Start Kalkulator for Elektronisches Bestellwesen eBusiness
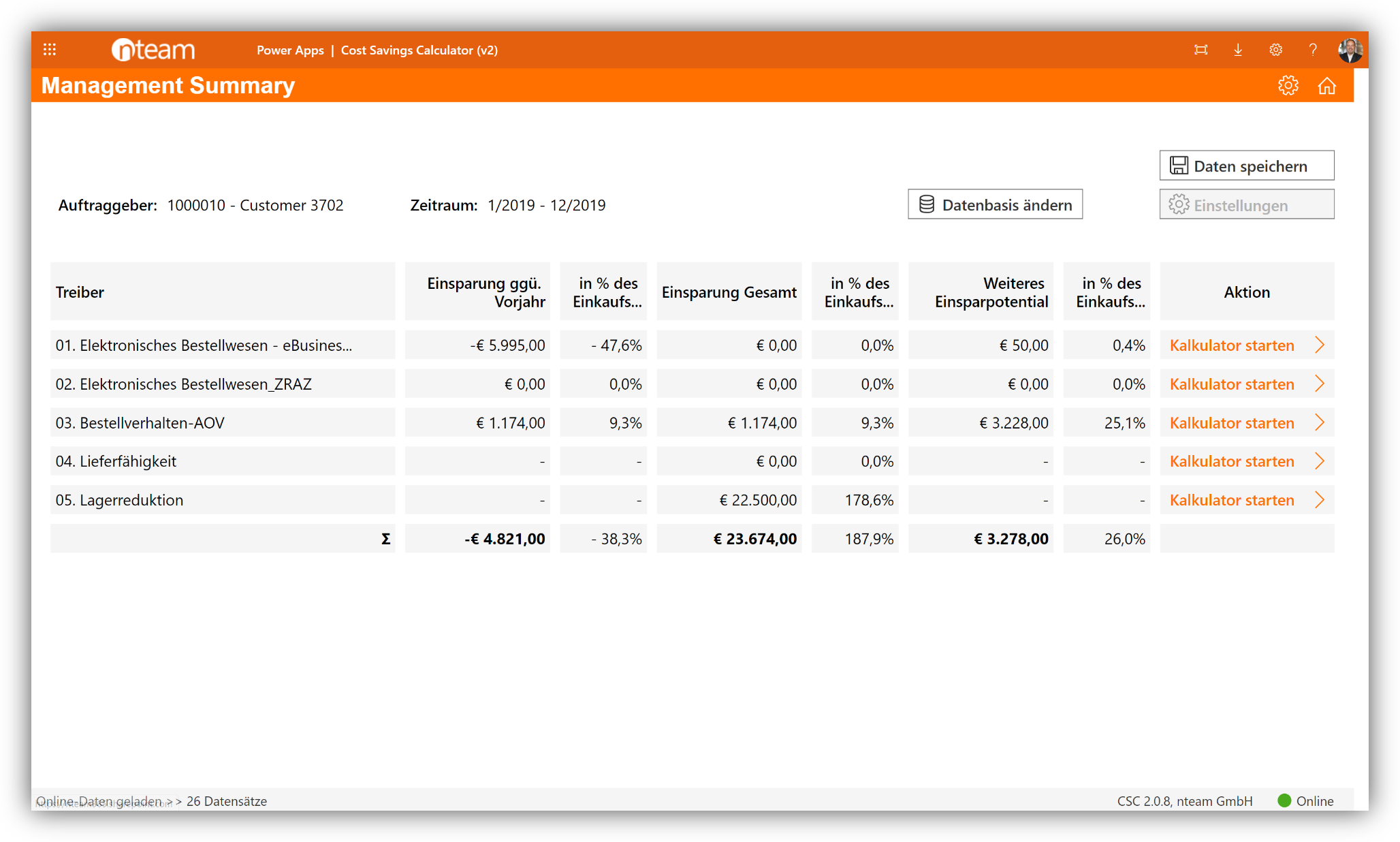 pyautogui.click(x=1232, y=345)
